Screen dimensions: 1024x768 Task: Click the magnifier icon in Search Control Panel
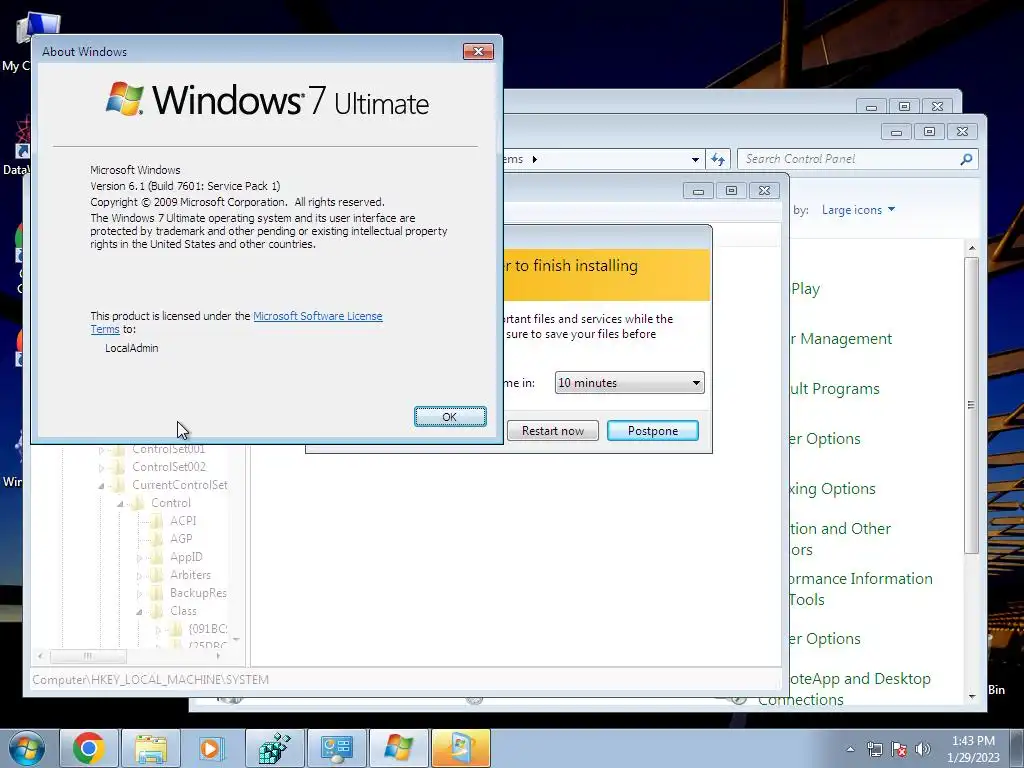pos(967,159)
